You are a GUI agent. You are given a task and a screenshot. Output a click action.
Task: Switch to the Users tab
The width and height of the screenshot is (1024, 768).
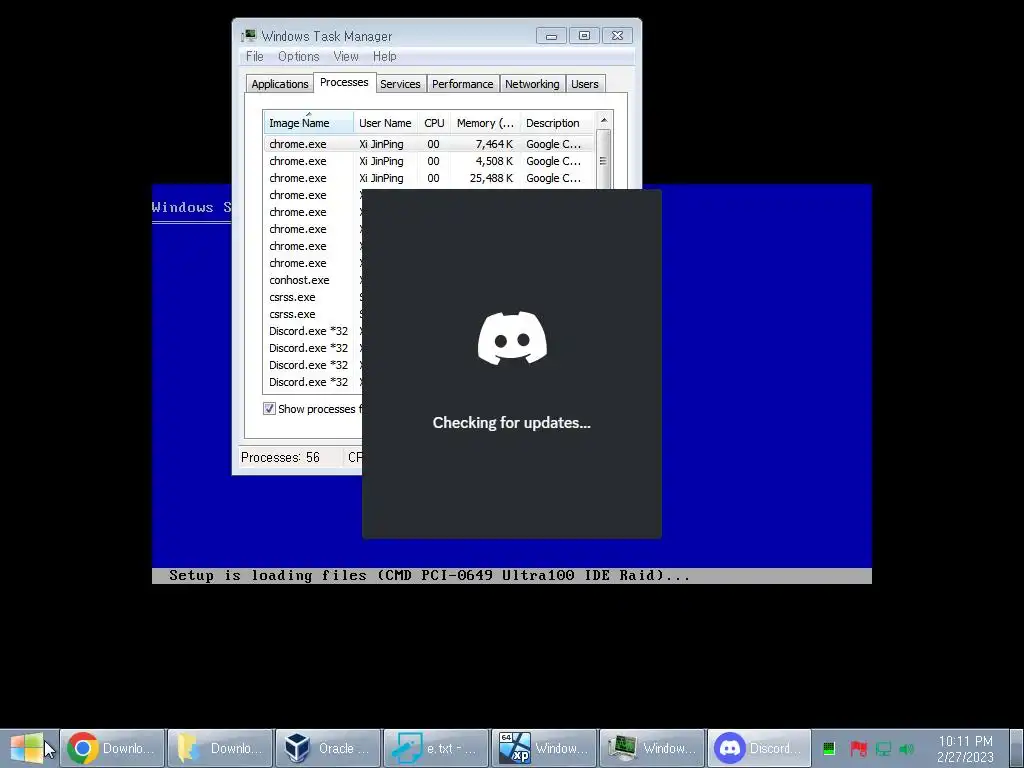(x=584, y=84)
